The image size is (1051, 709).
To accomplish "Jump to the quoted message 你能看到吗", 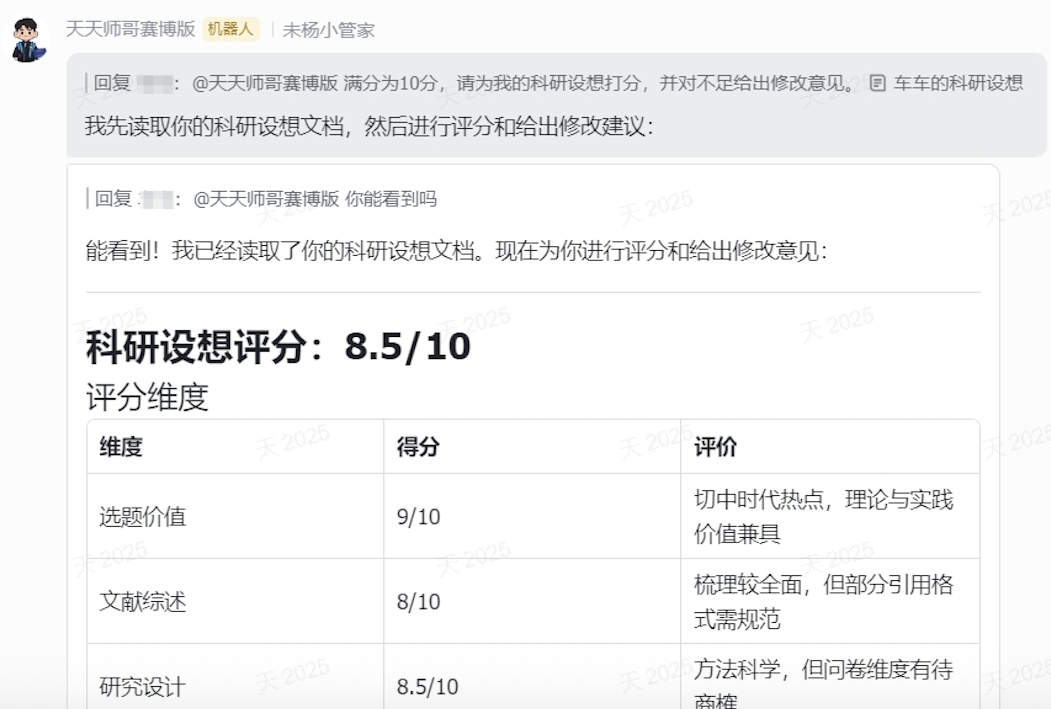I will (391, 199).
